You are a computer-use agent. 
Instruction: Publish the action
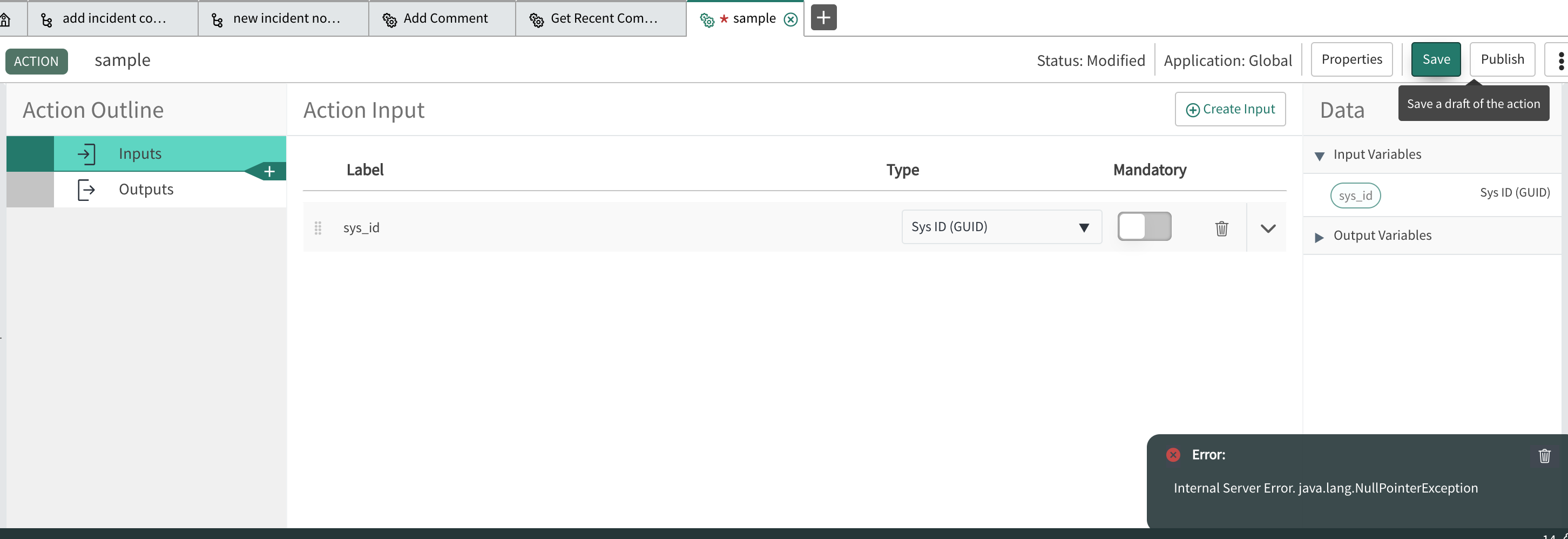coord(1502,60)
